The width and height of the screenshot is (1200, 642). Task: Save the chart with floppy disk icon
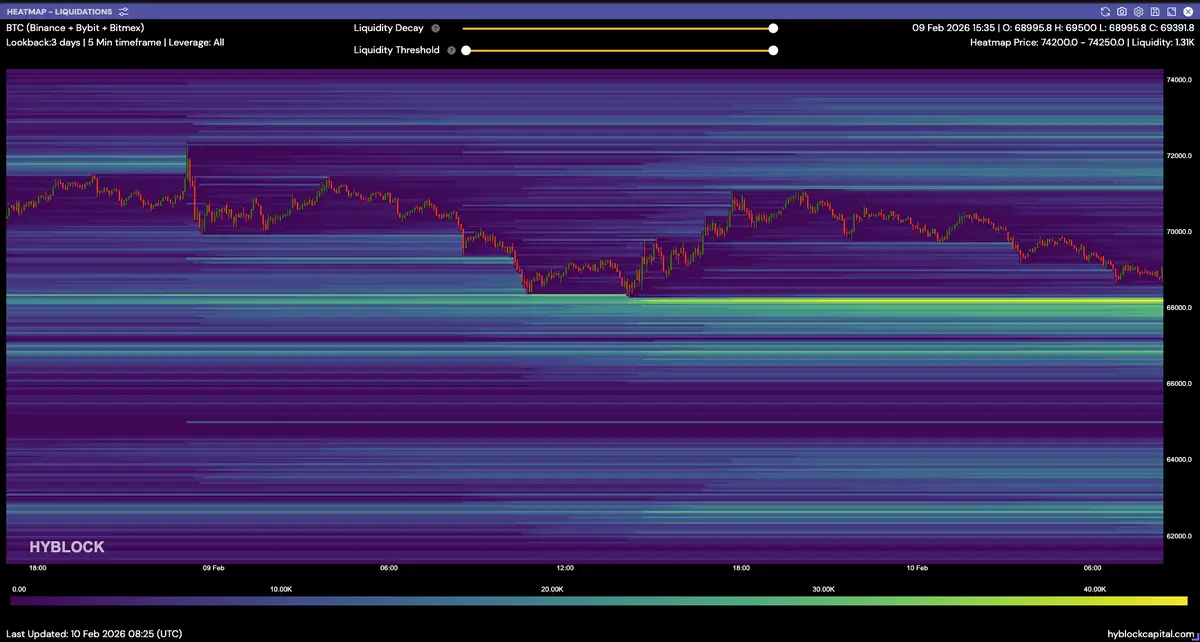coord(1154,10)
